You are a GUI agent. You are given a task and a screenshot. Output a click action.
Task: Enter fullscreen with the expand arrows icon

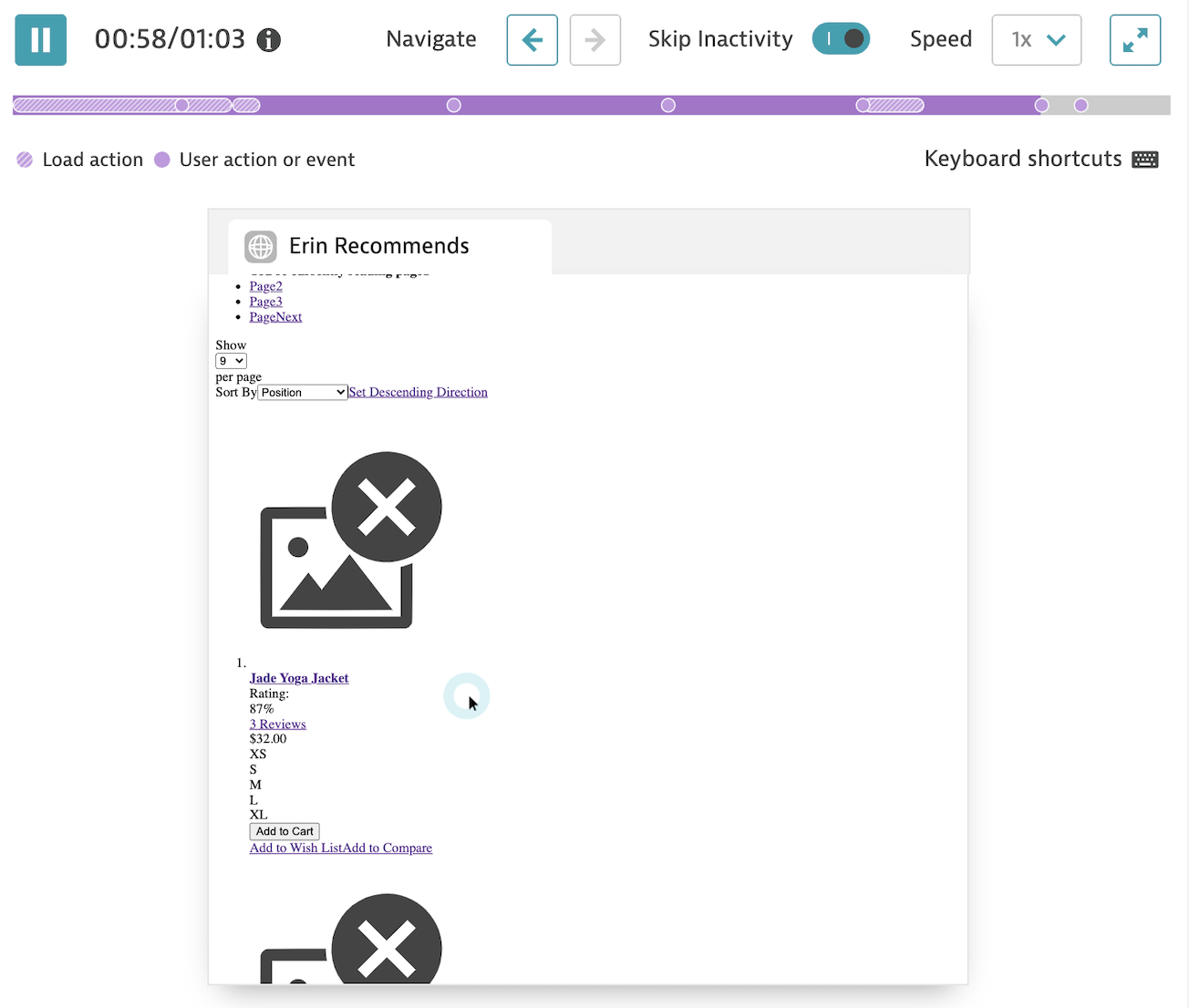[x=1135, y=40]
